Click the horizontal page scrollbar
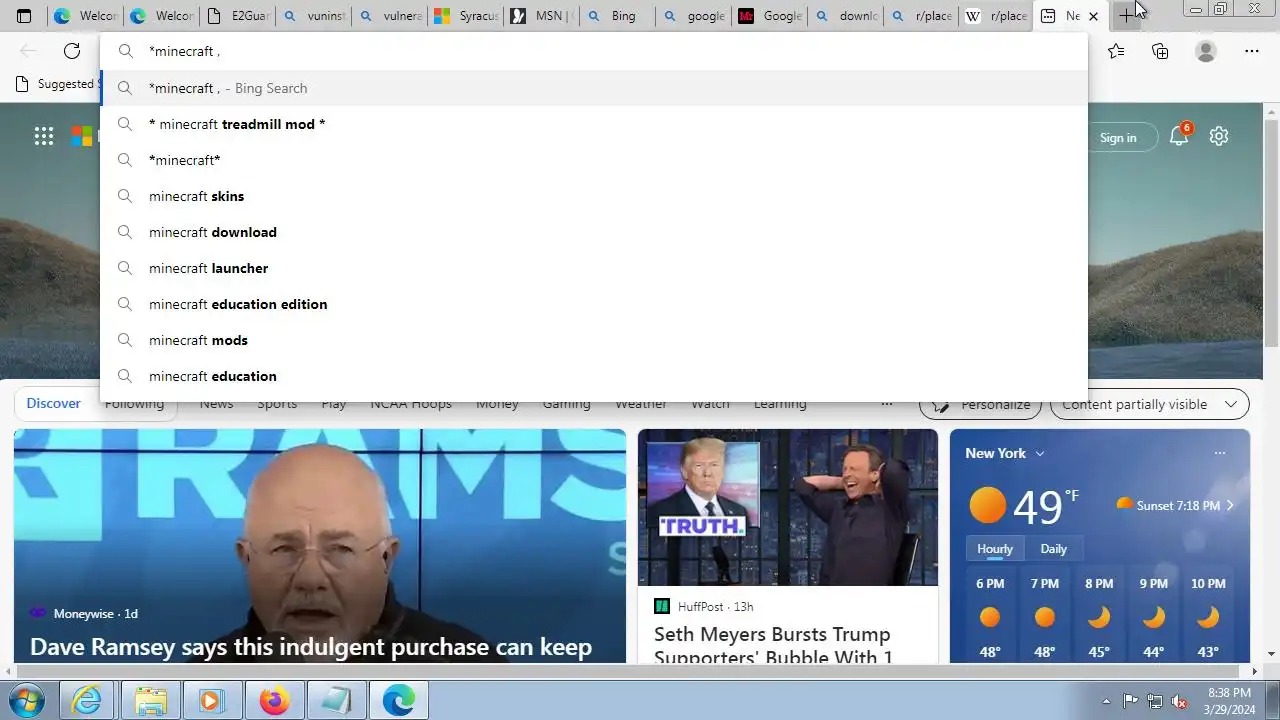Image resolution: width=1280 pixels, height=720 pixels. pyautogui.click(x=630, y=670)
